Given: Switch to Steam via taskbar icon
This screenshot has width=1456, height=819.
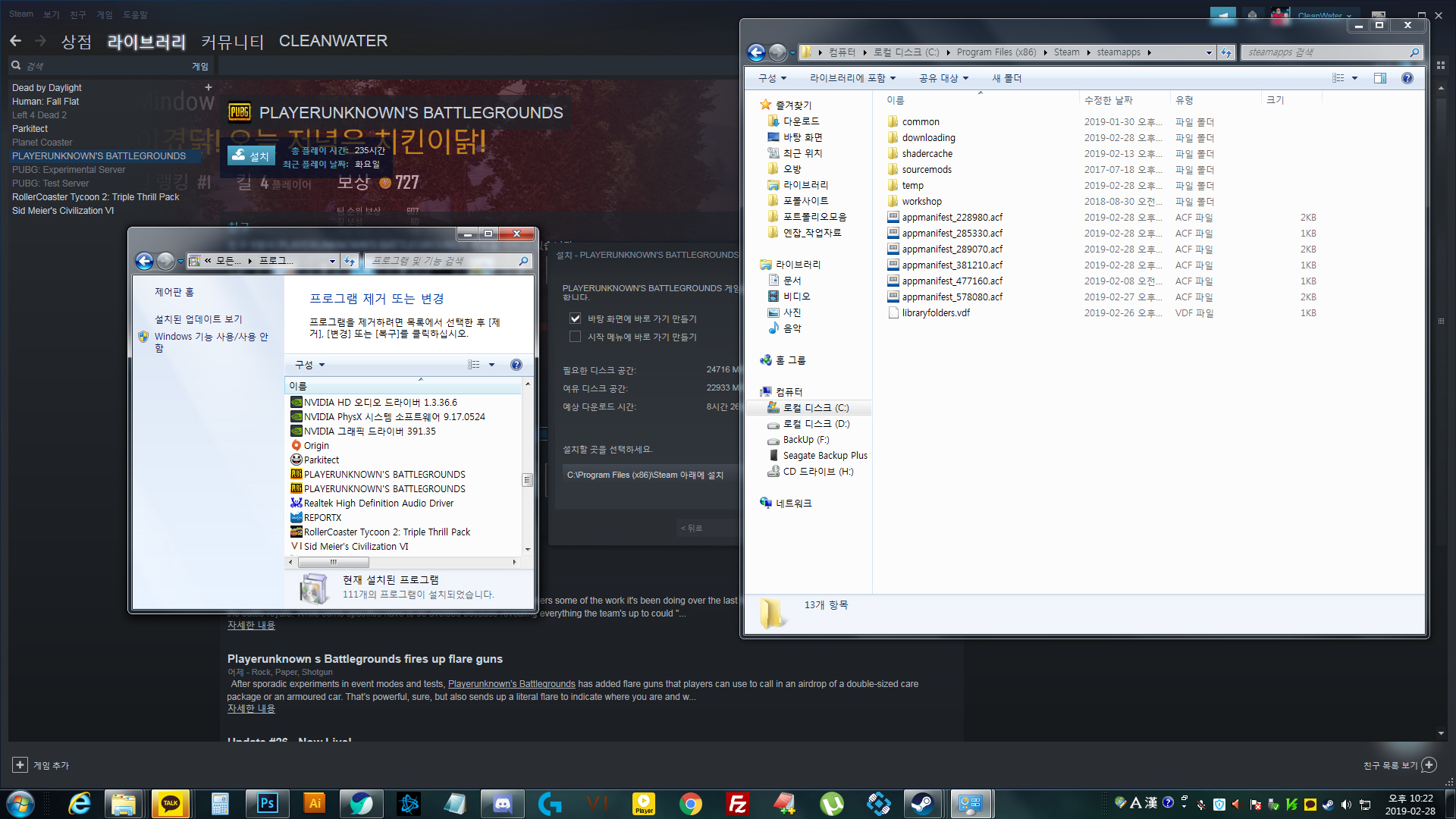Looking at the screenshot, I should [922, 804].
